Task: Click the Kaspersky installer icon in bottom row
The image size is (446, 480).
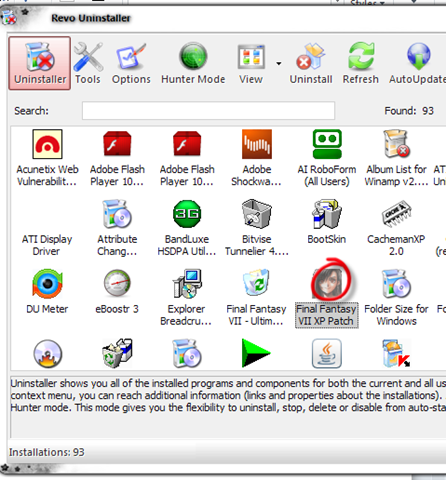Action: (x=396, y=353)
